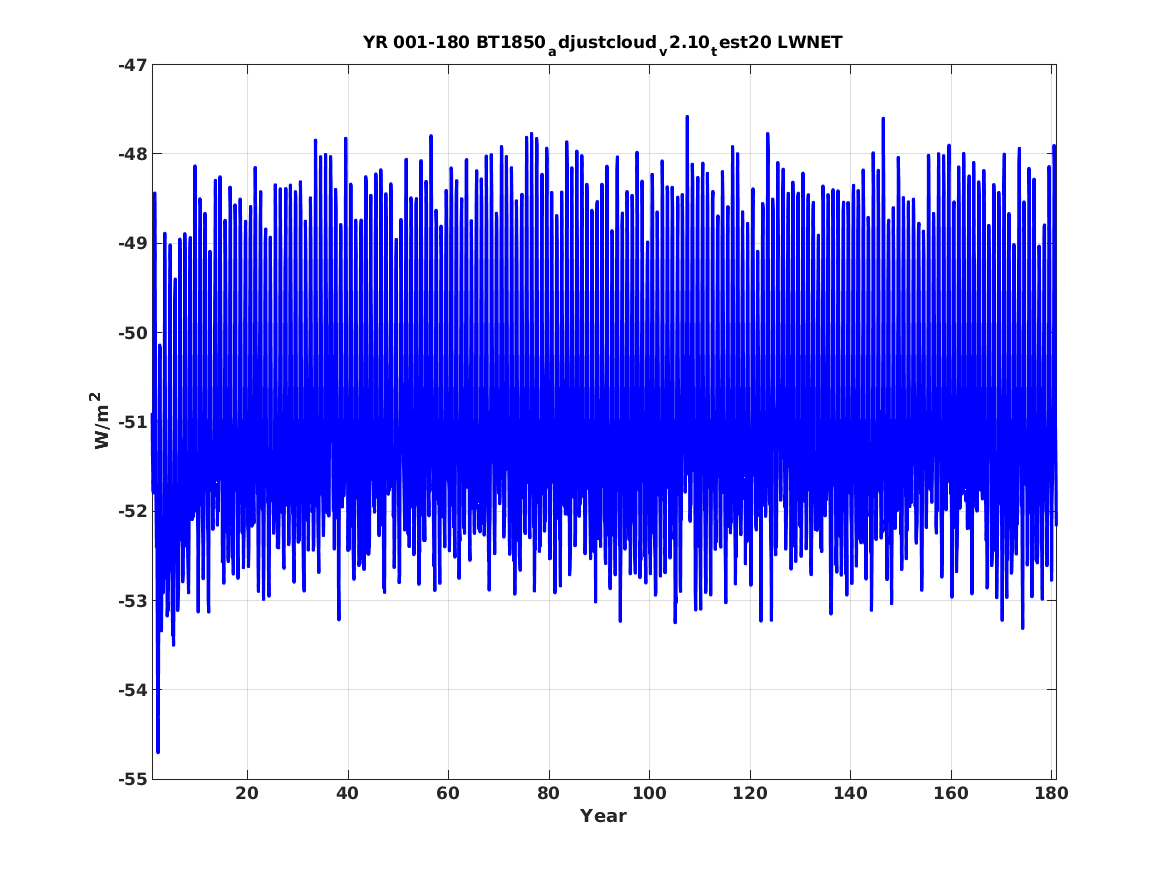
Task: Click the x-axis tick label '160'
Action: (950, 793)
